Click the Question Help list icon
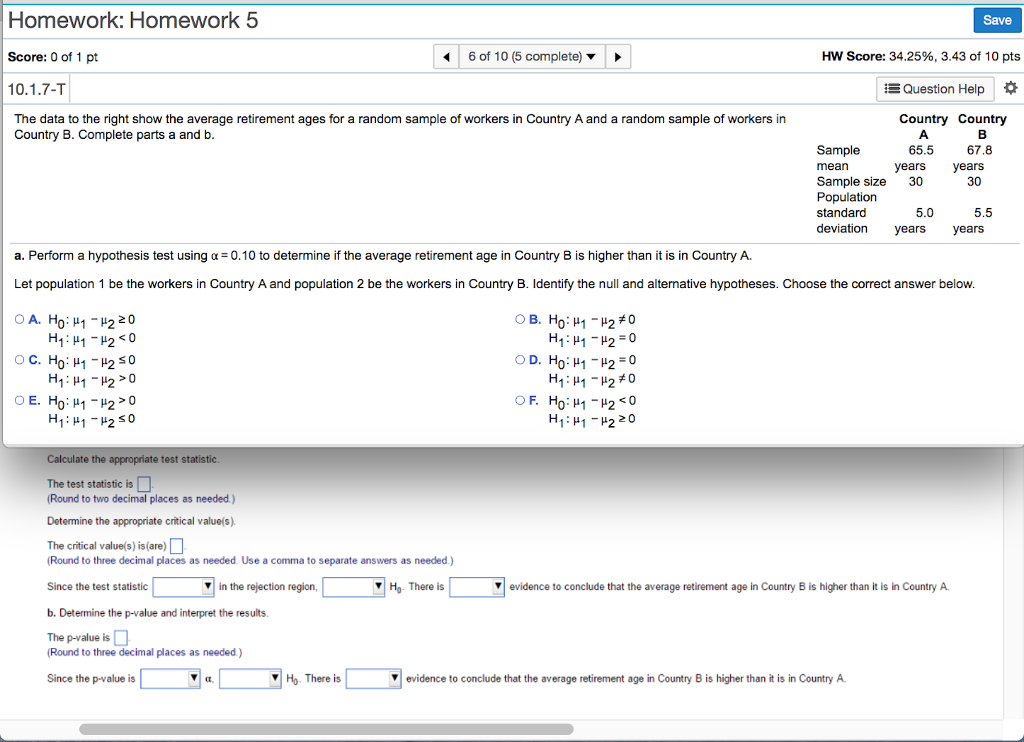Screen dimensions: 1024x742 tap(890, 89)
